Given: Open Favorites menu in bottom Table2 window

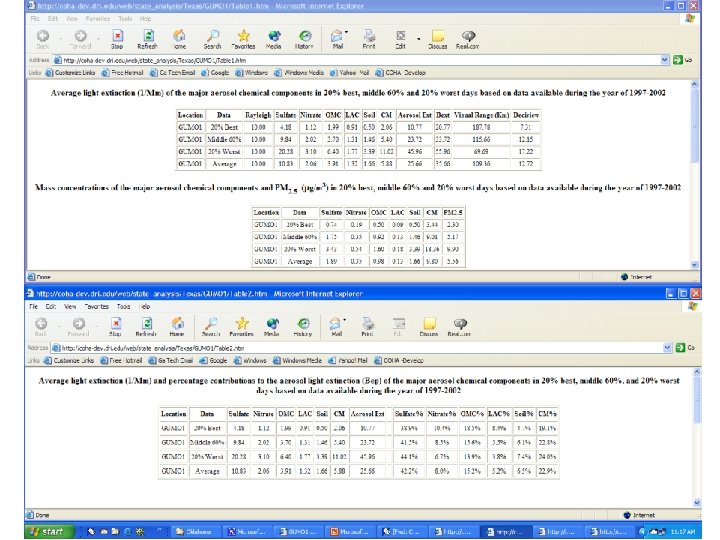Looking at the screenshot, I should tap(96, 306).
